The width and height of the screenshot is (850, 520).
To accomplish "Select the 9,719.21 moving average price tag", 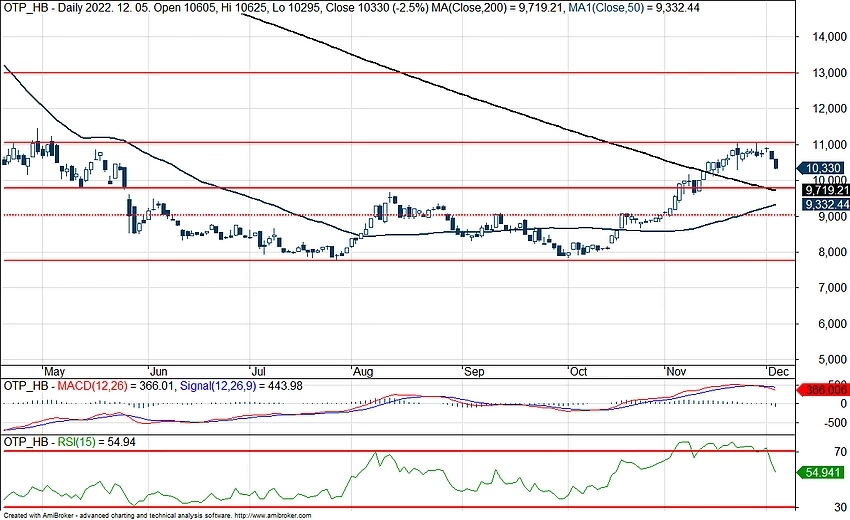I will click(824, 190).
